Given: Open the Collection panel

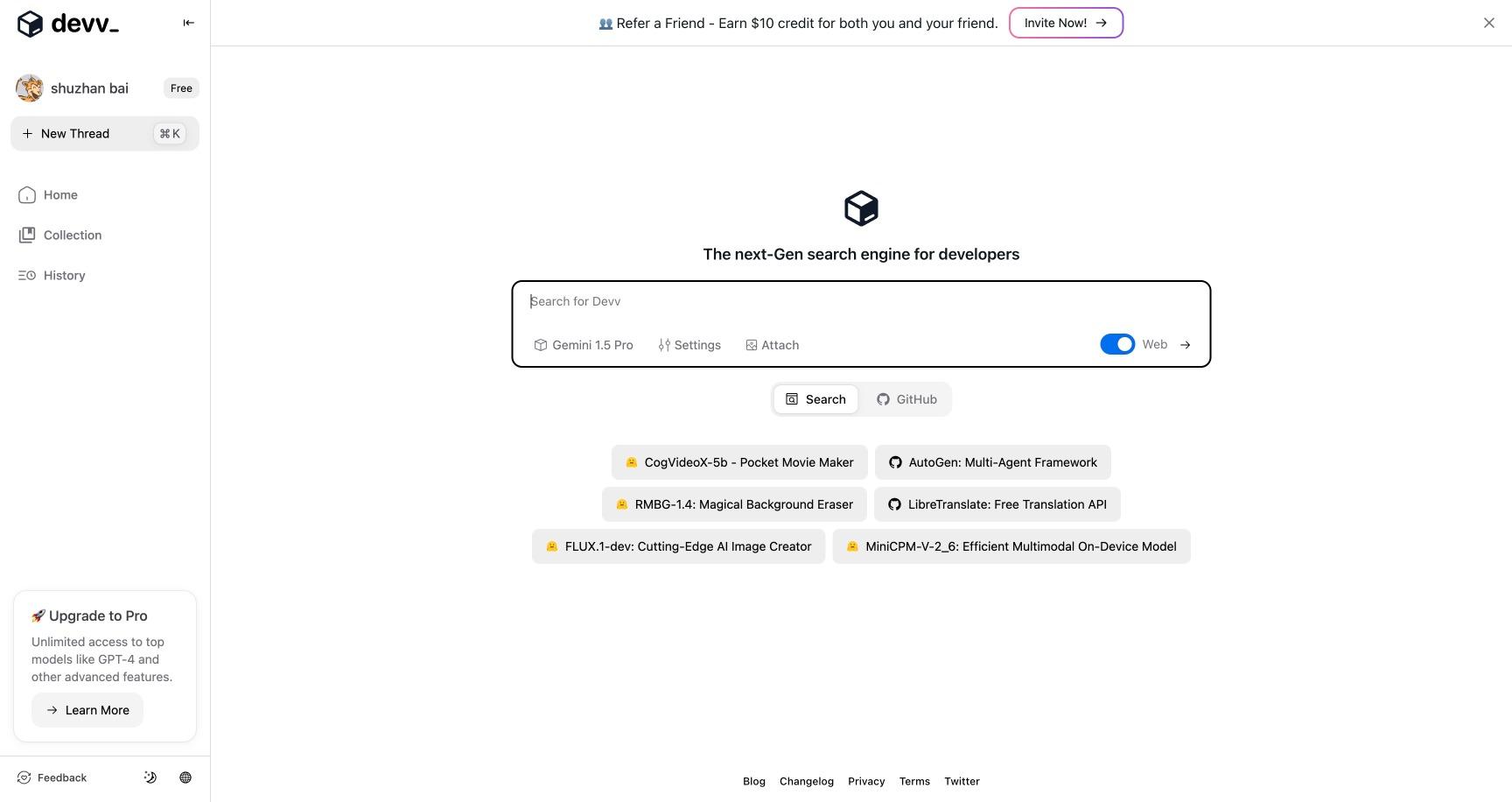Looking at the screenshot, I should [x=72, y=235].
